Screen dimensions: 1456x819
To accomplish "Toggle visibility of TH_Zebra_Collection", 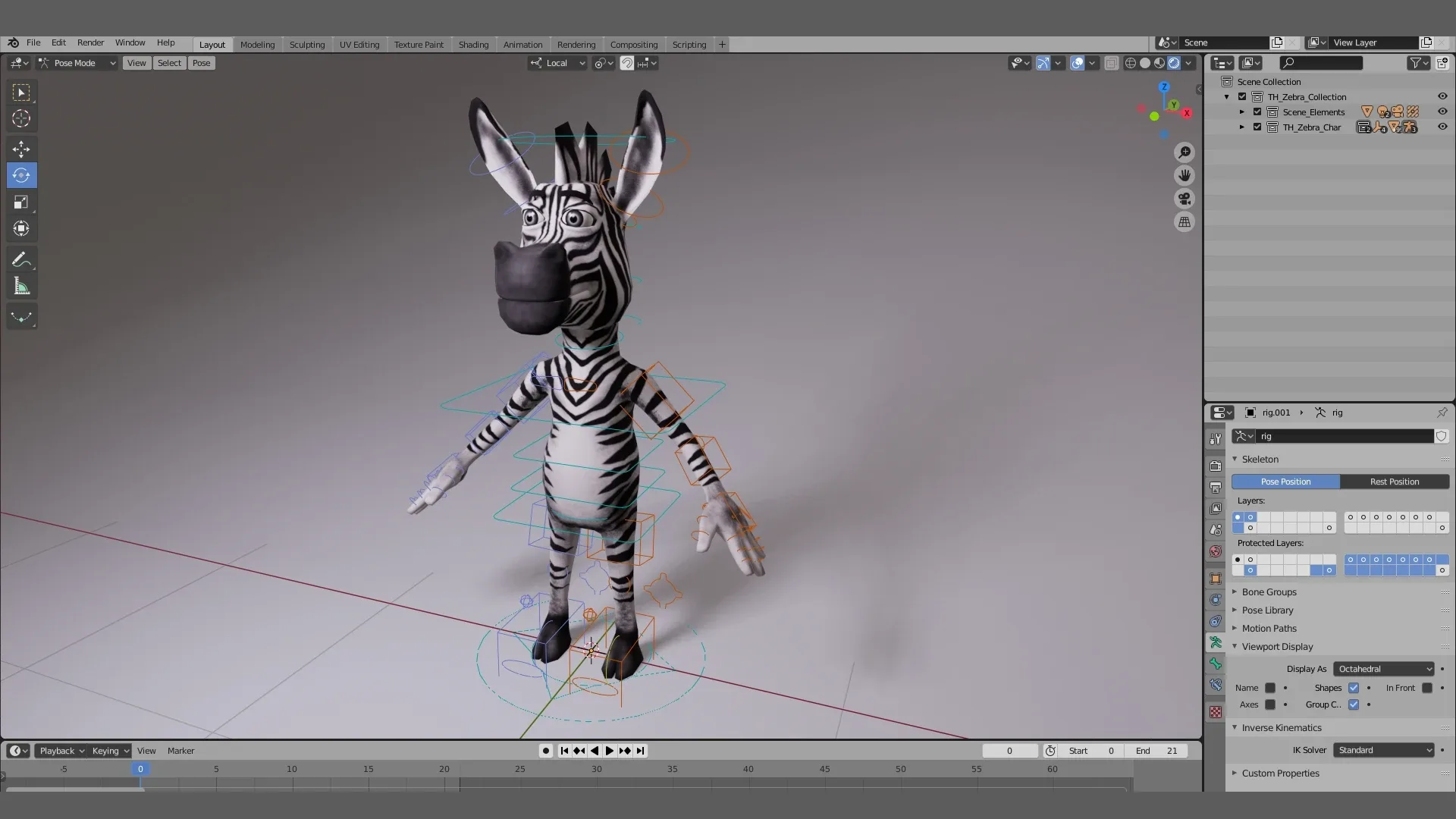I will pos(1442,96).
